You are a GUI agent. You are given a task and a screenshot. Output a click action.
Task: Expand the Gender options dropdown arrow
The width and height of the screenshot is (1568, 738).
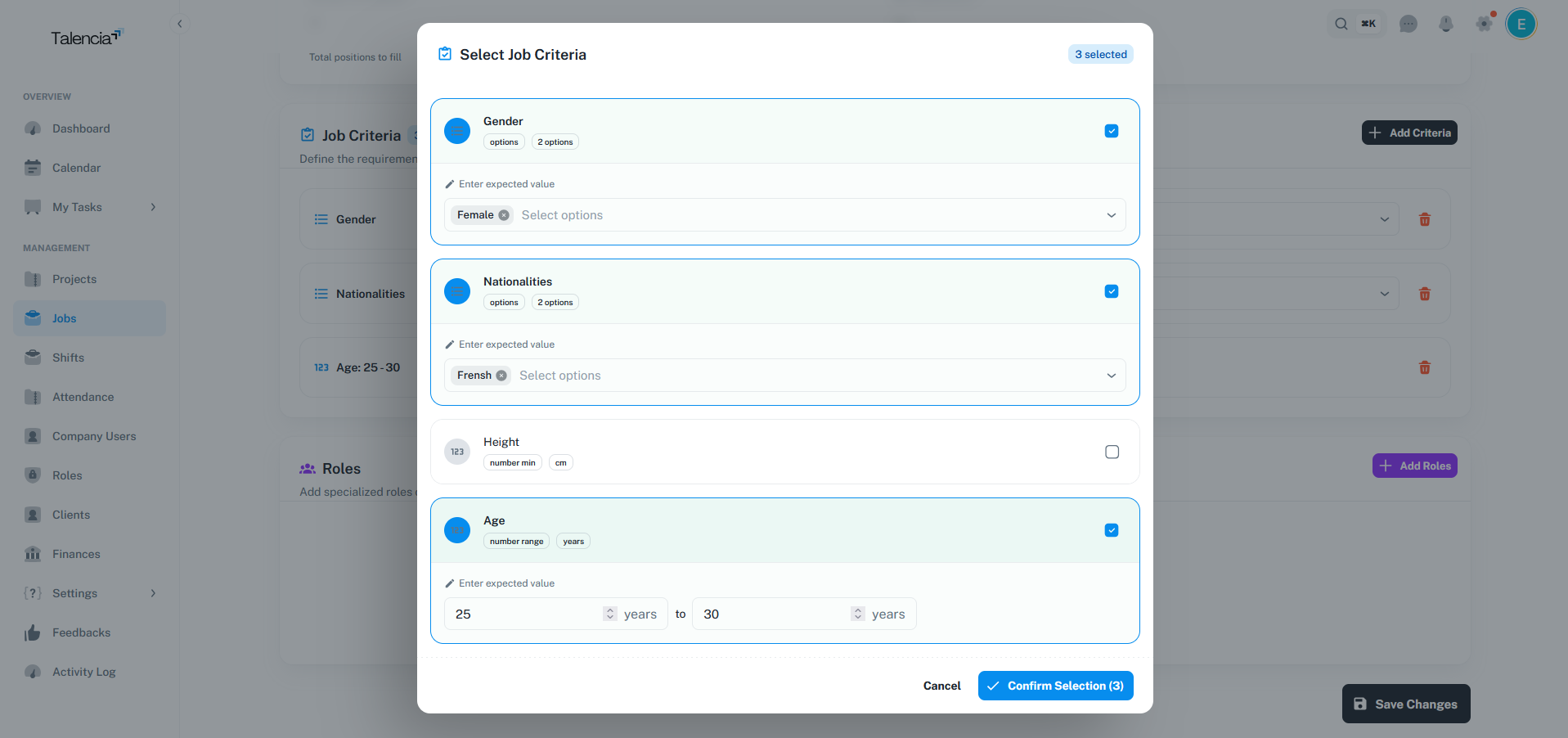click(1111, 215)
